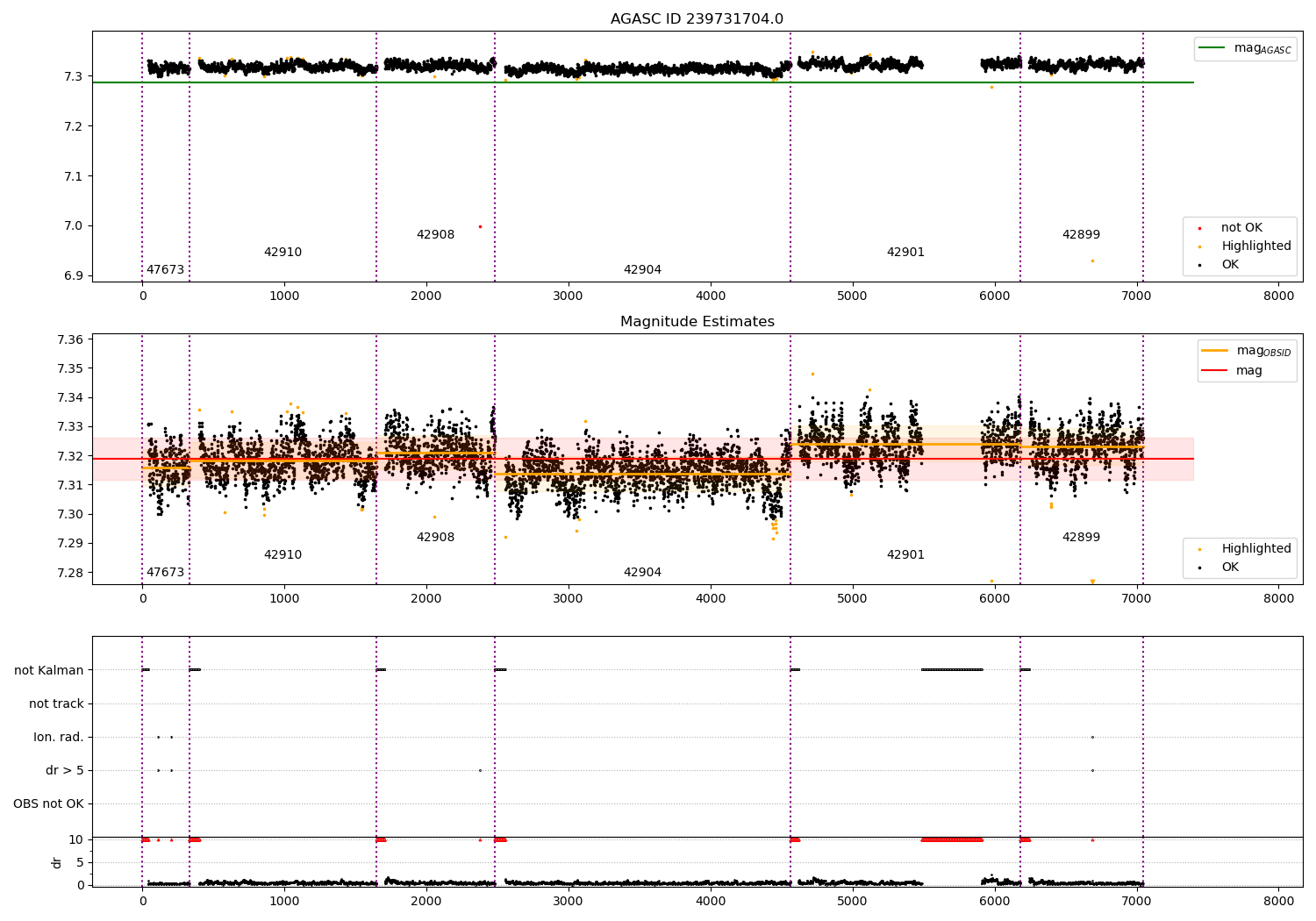The width and height of the screenshot is (1316, 921).
Task: Click the rotated 'dr' y-axis label
Action: [57, 862]
